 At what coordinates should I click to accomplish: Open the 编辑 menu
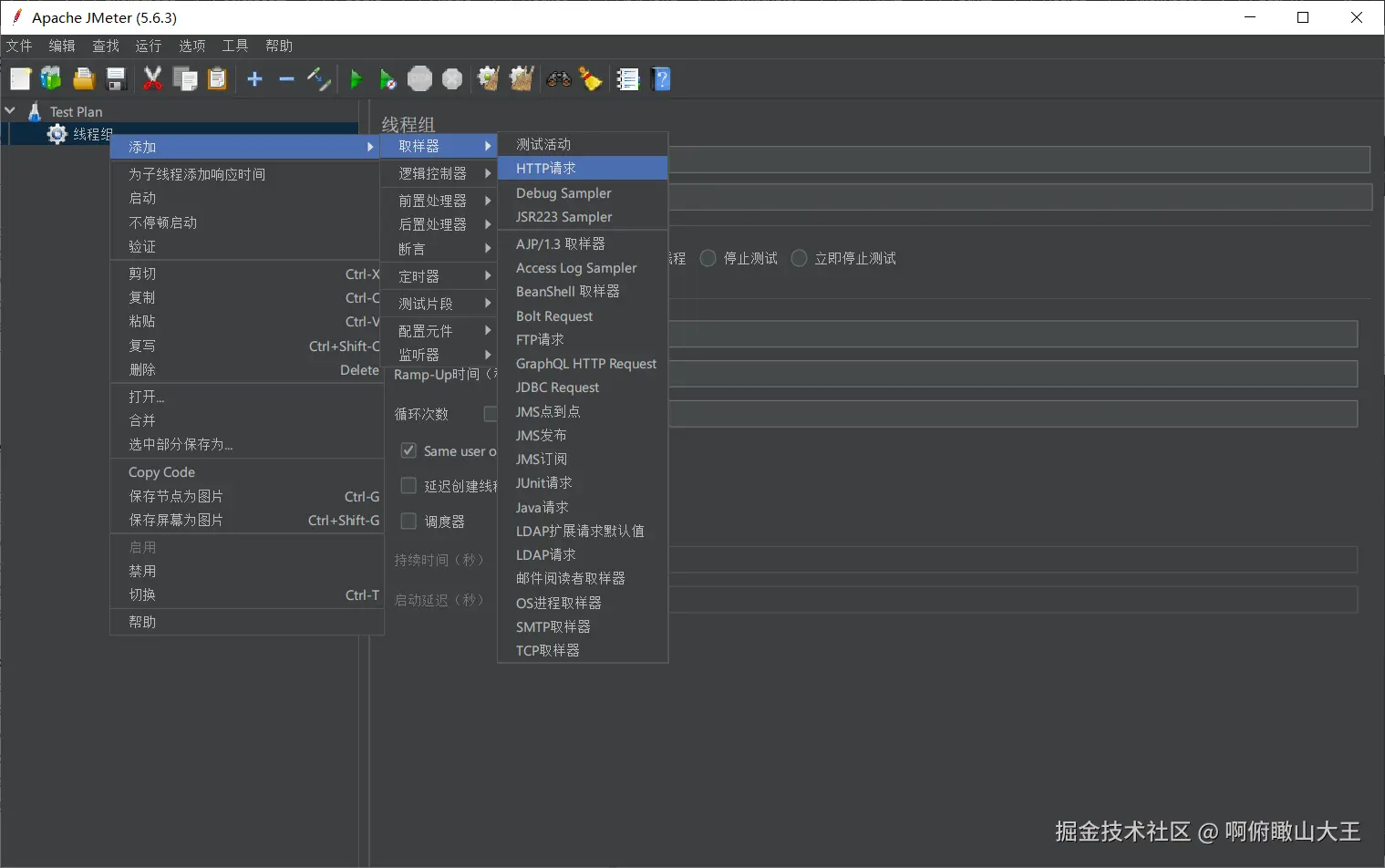(x=62, y=46)
